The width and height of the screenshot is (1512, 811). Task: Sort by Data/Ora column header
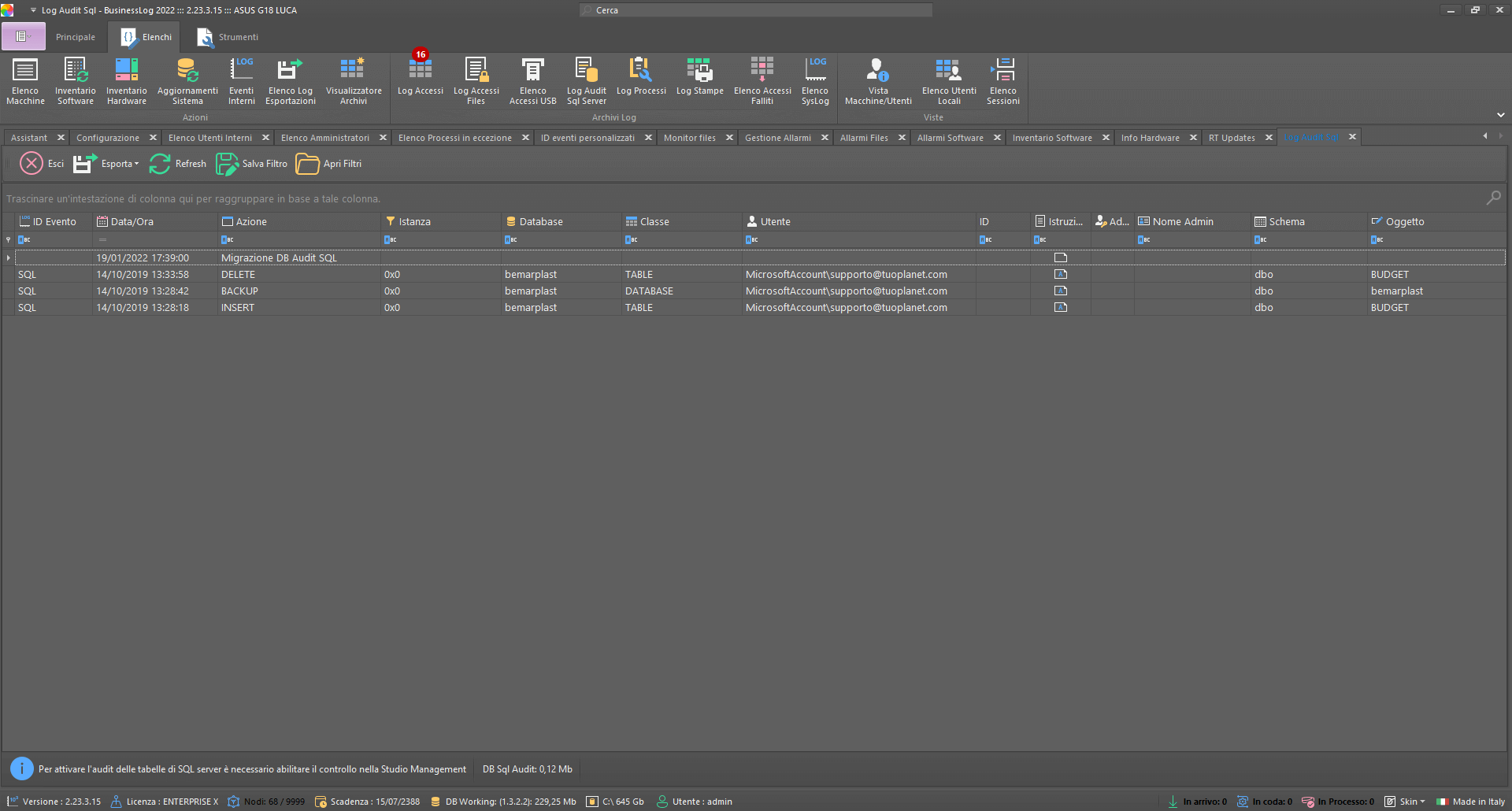click(x=154, y=222)
